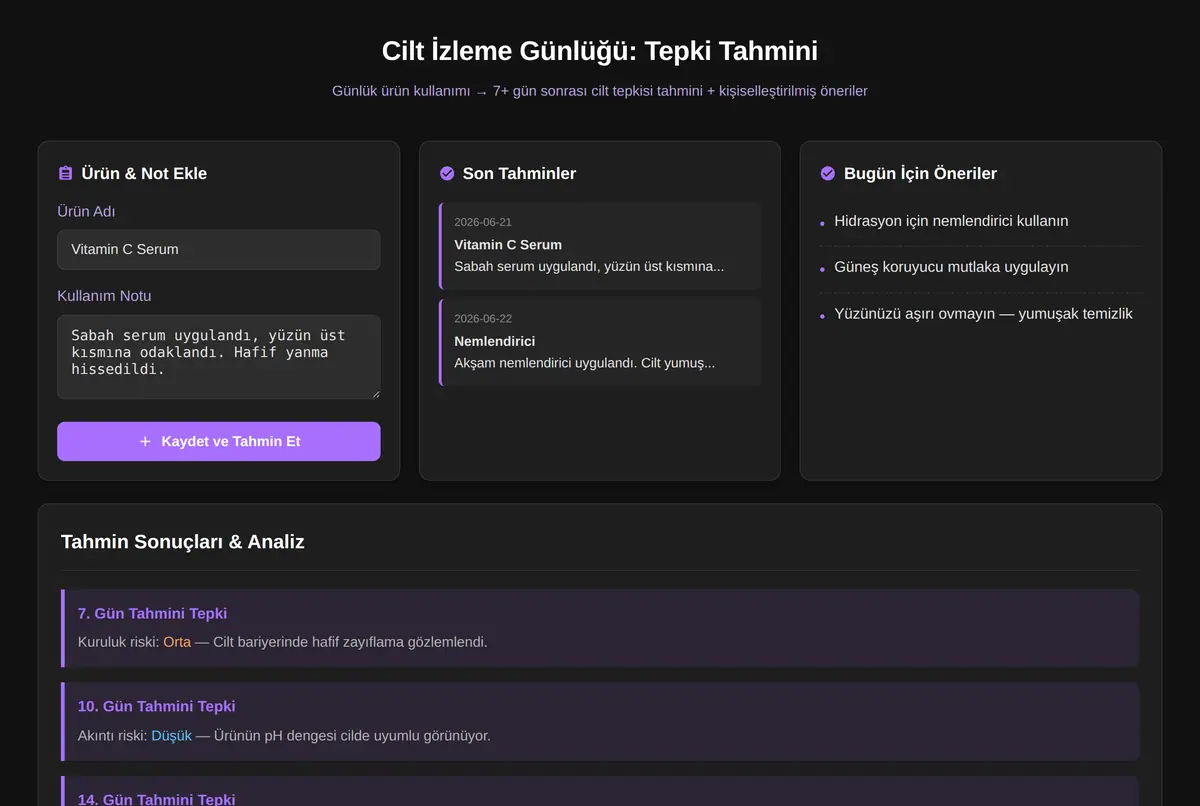Click the 14. Gün Tahmini Tepki heading
The width and height of the screenshot is (1200, 806).
[157, 799]
